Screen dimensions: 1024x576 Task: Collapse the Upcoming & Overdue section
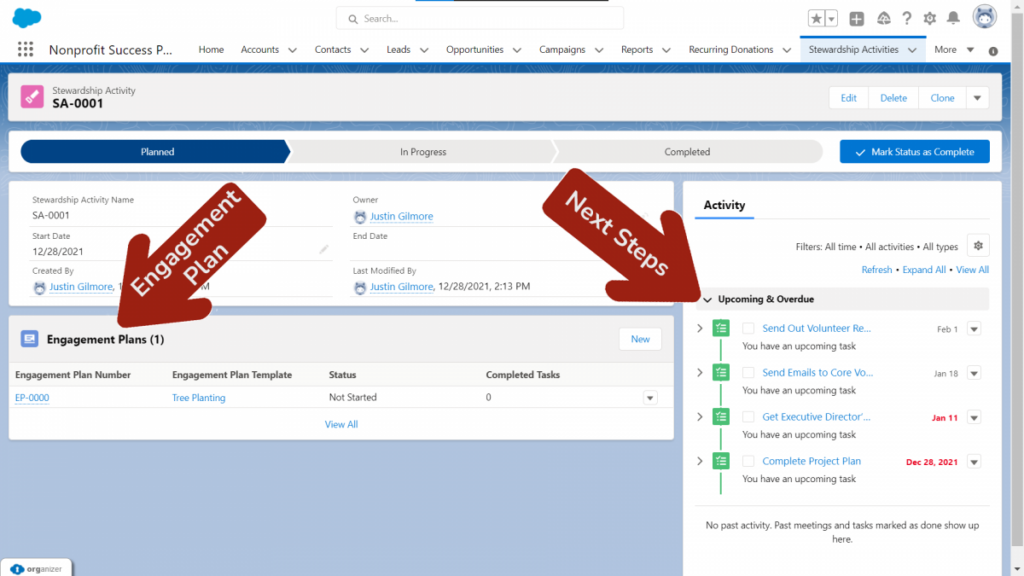[707, 299]
